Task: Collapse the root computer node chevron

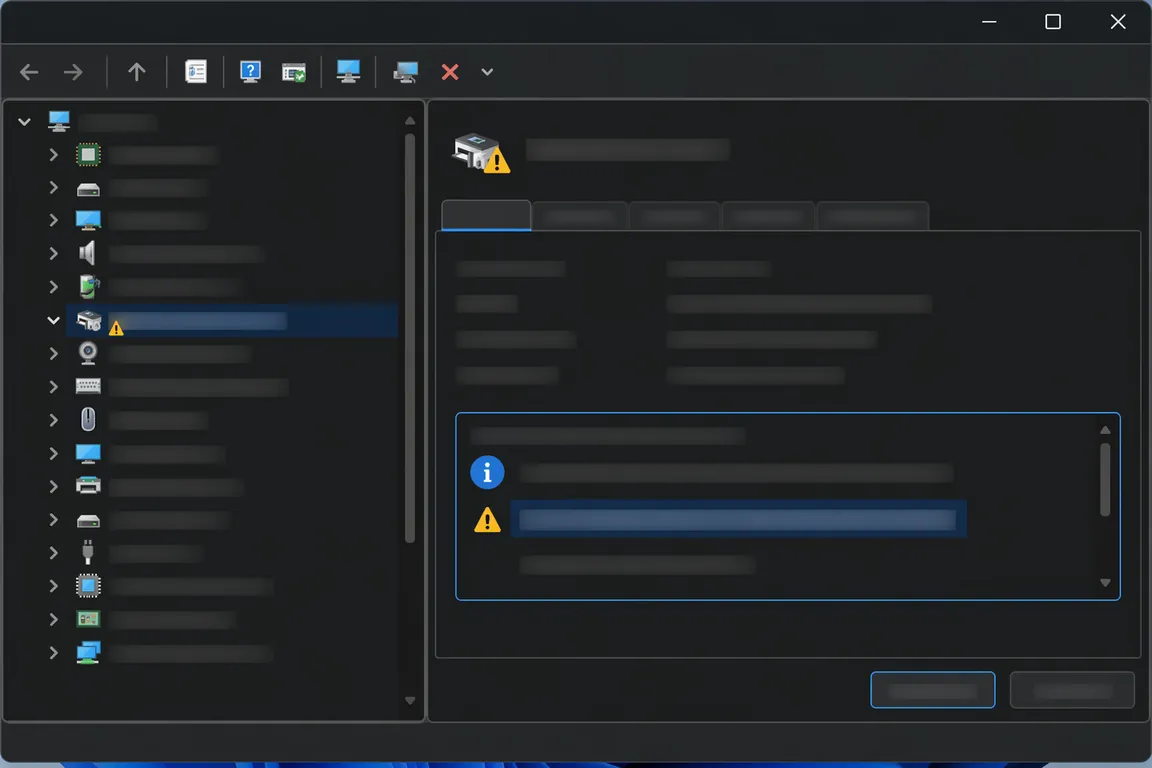Action: 24,121
